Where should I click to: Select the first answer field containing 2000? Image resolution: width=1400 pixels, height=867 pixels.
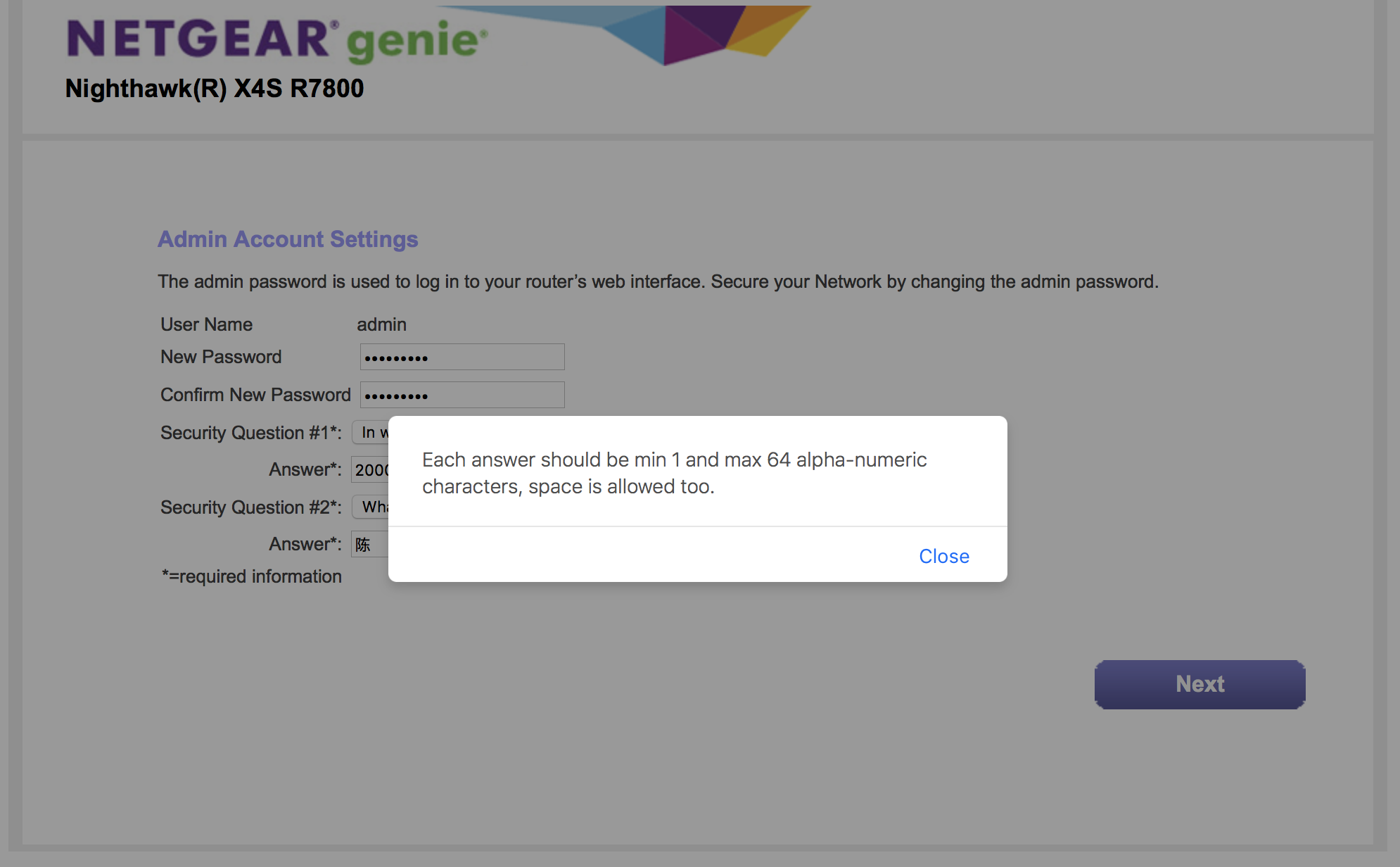(x=370, y=469)
